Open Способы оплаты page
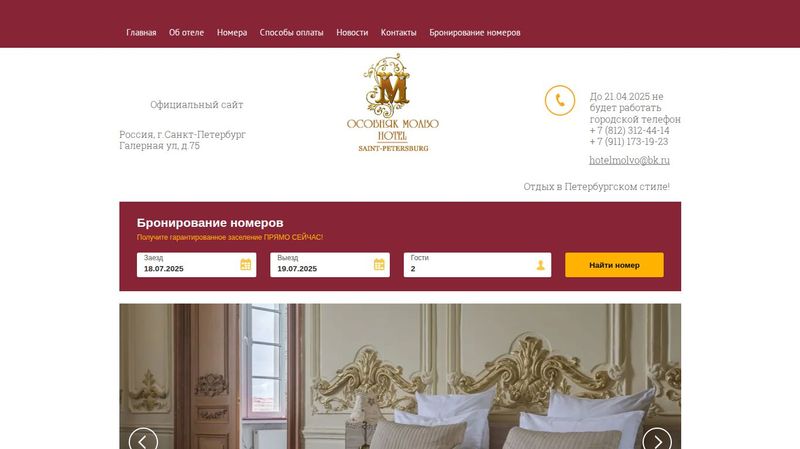This screenshot has height=449, width=800. tap(291, 33)
